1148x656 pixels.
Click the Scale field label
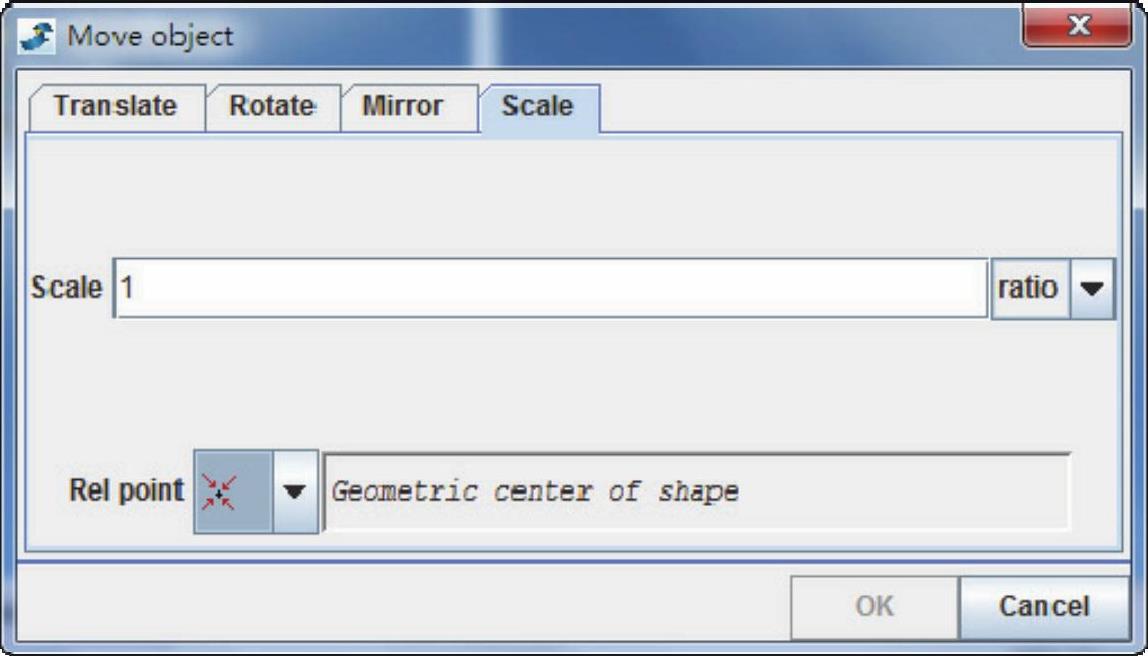[x=66, y=289]
